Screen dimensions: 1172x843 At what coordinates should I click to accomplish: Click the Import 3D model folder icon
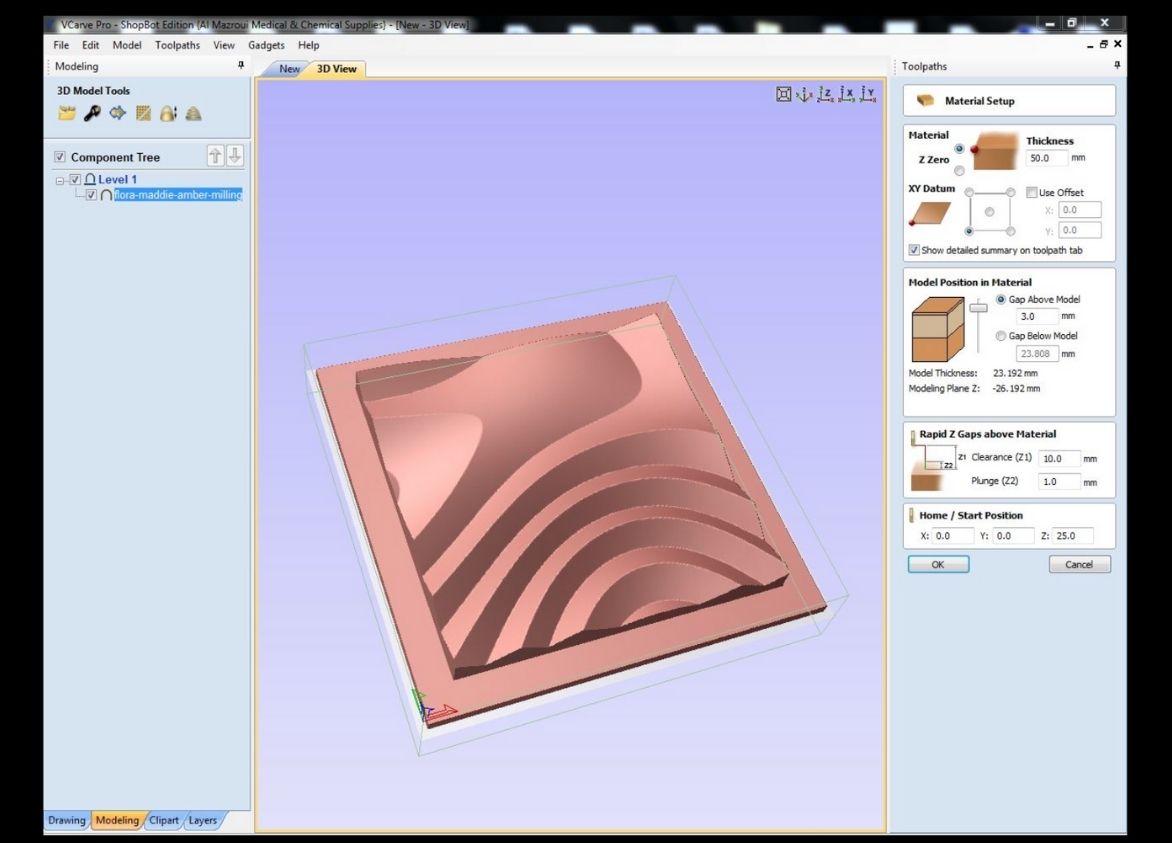tap(65, 114)
